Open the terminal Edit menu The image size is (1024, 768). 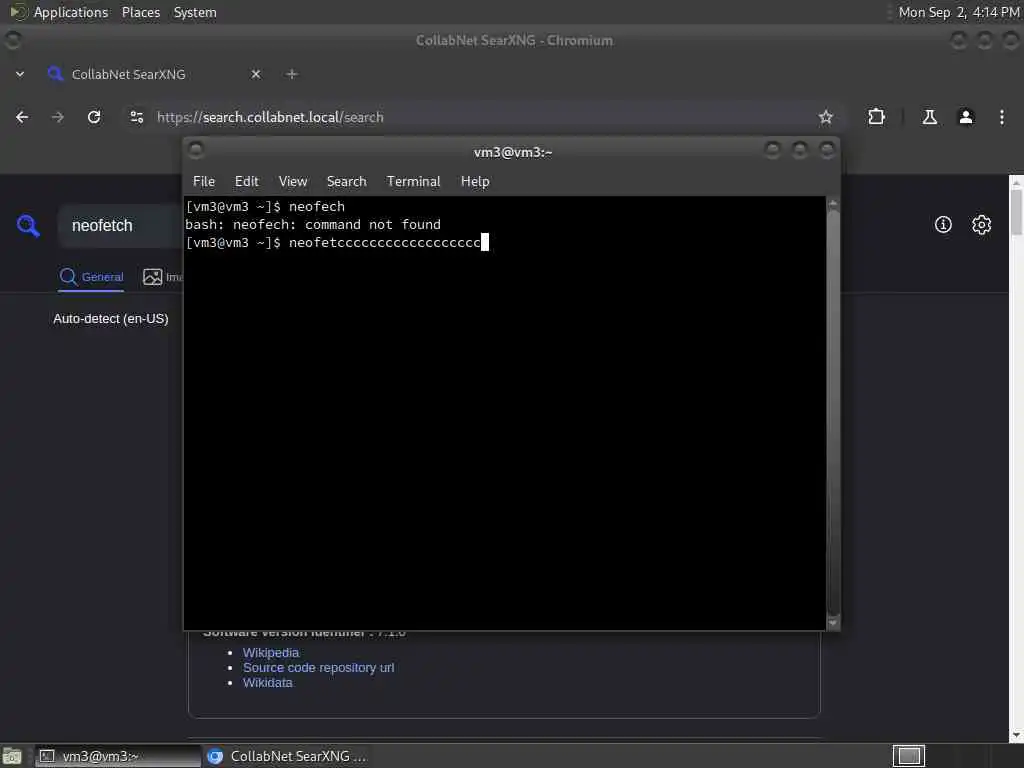tap(247, 182)
